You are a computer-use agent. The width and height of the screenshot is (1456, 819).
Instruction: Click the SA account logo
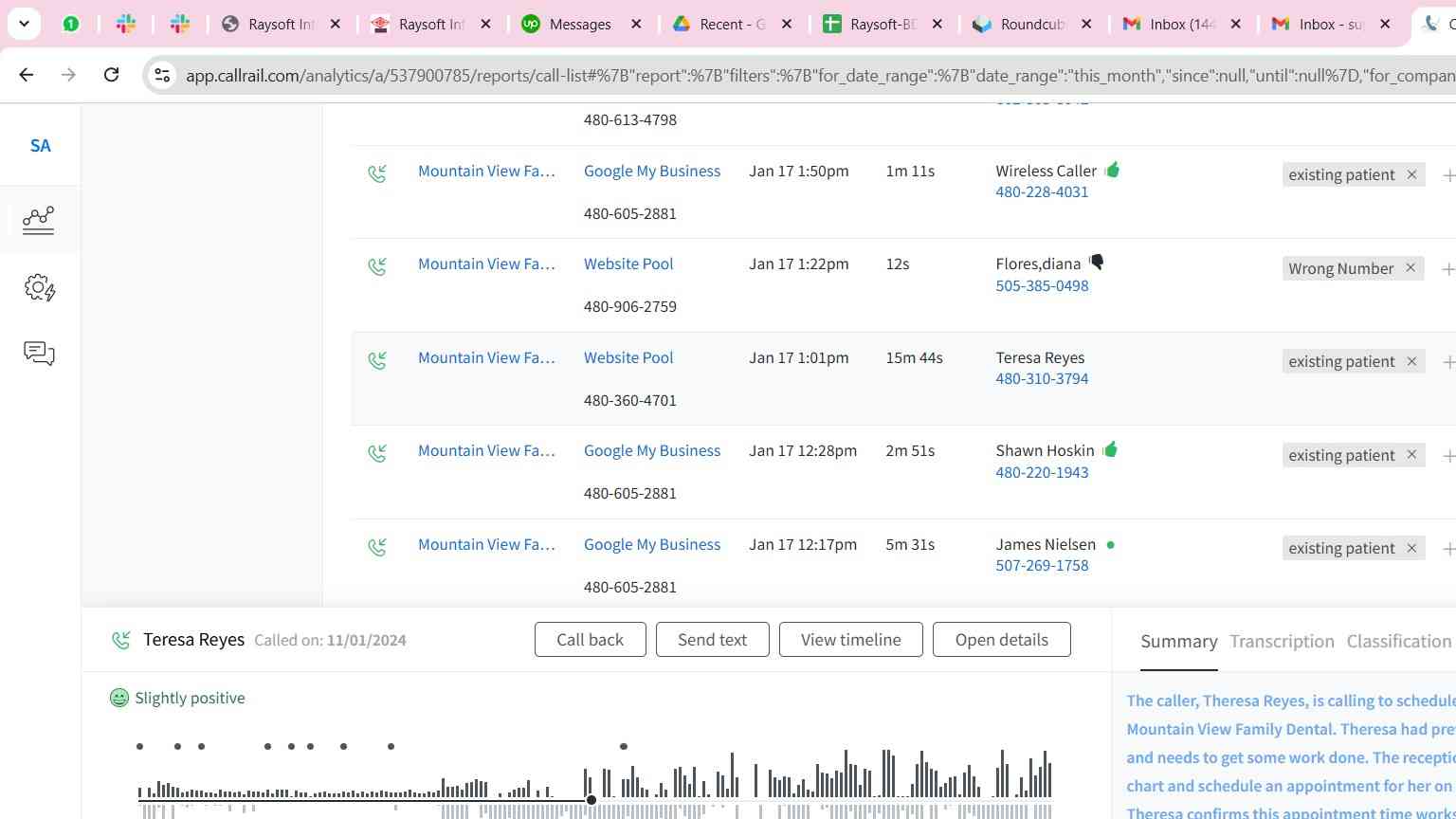coord(40,146)
